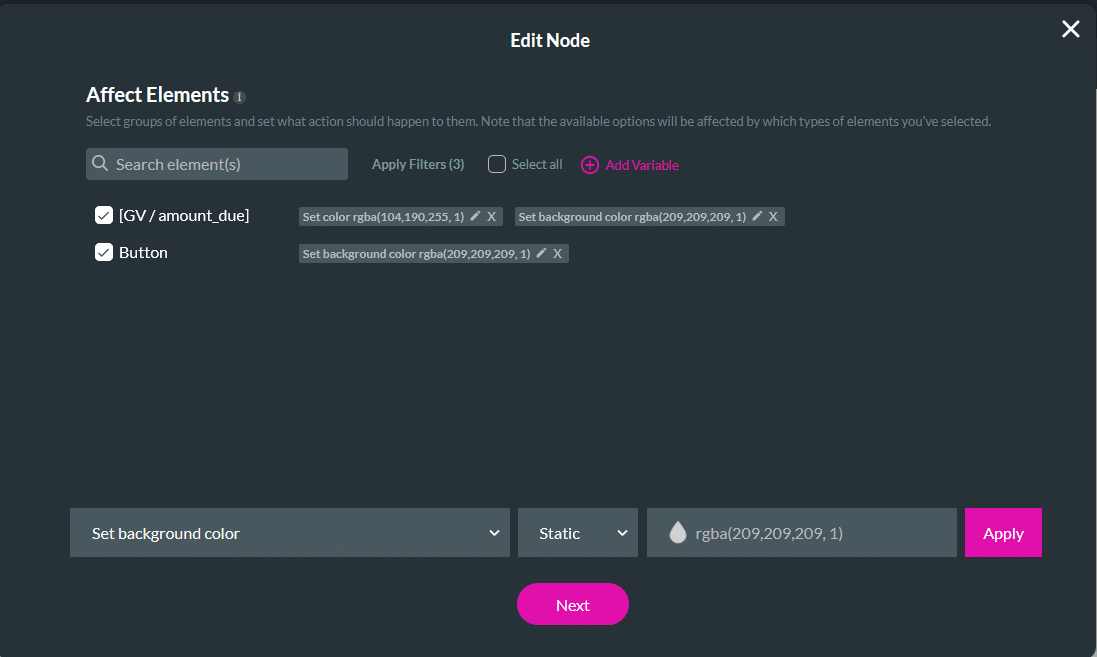
Task: Remove the set color rgba(104,190,255,1) tag
Action: tap(489, 216)
